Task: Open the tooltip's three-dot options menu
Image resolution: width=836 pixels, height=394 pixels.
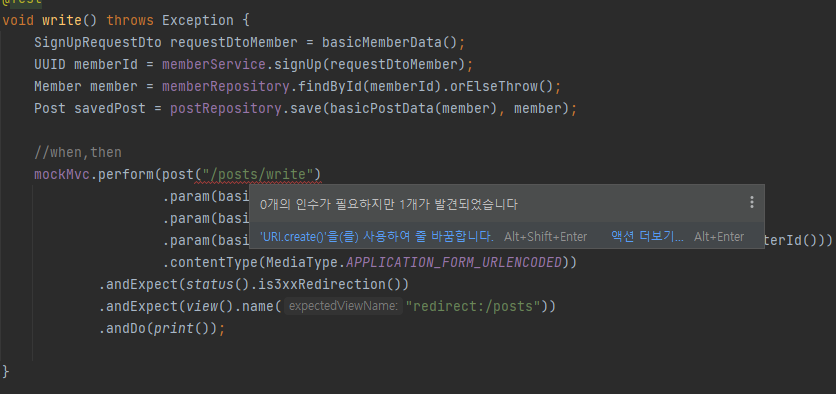Action: tap(752, 202)
